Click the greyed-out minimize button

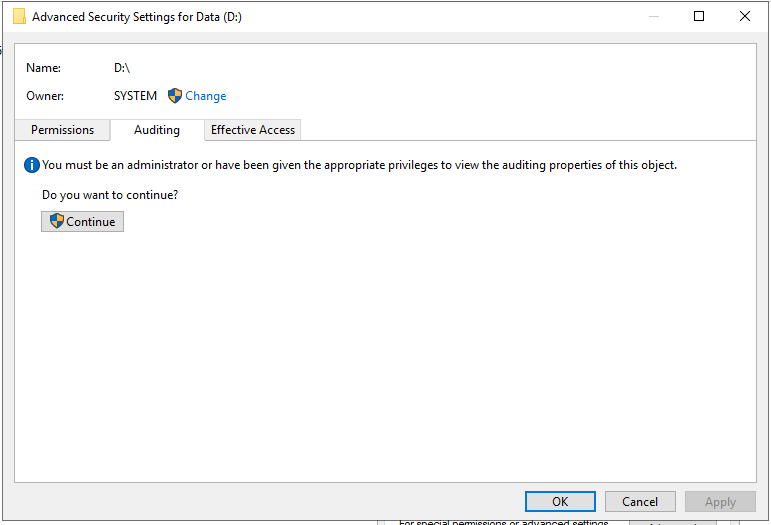[x=653, y=16]
